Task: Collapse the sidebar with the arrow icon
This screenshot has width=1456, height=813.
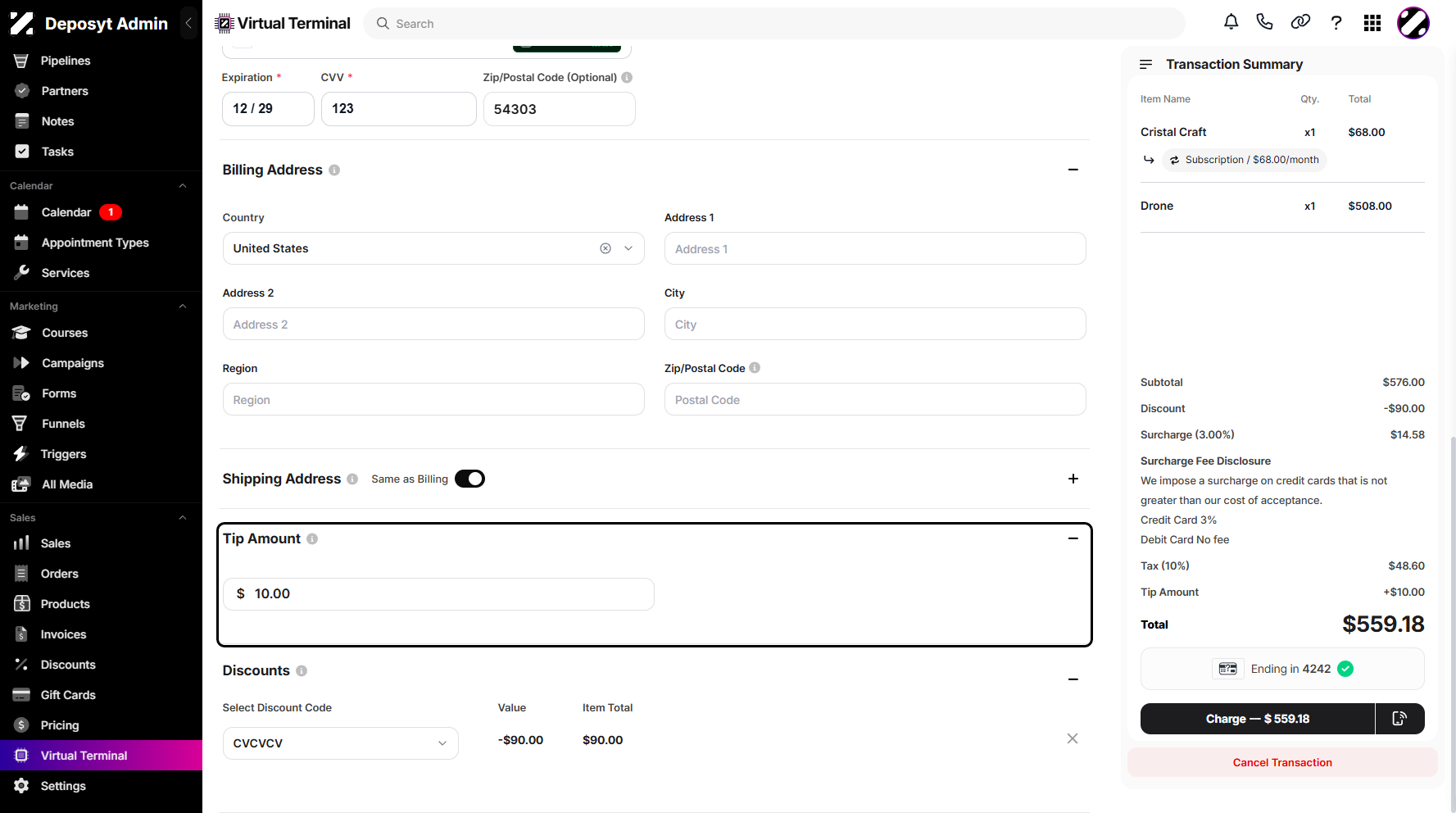Action: pos(188,23)
